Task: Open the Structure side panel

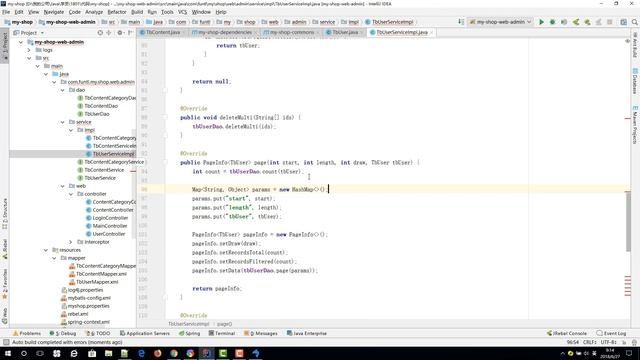Action: click(x=5, y=213)
